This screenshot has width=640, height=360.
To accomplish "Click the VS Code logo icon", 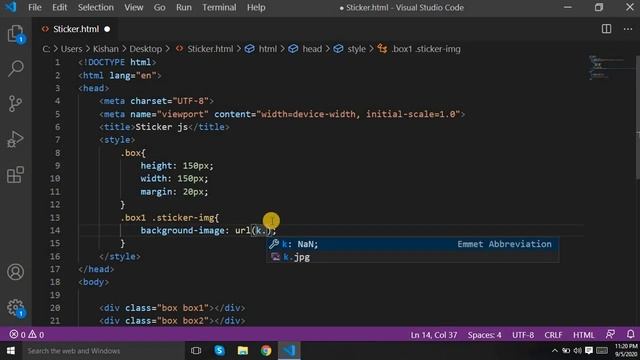I will (11, 7).
